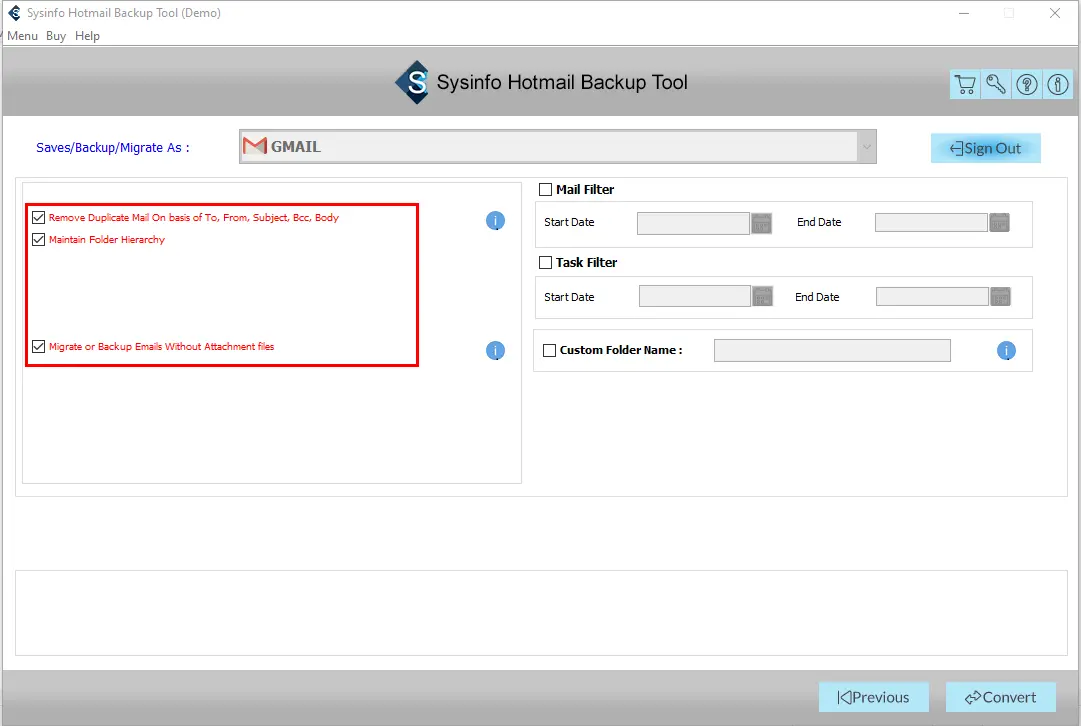The height and width of the screenshot is (726, 1081).
Task: Click Mail Filter End Date field
Action: click(x=931, y=223)
